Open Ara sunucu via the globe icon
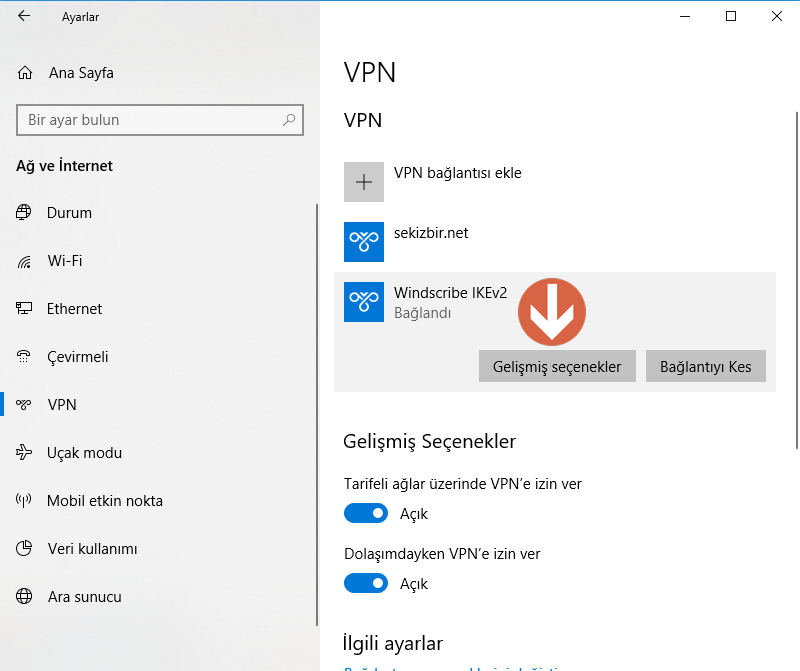This screenshot has height=671, width=800. (22, 596)
